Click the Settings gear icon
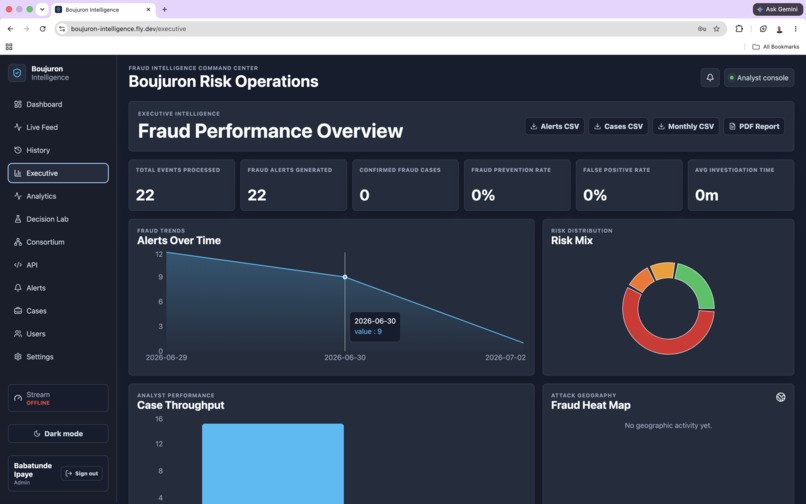 [x=17, y=357]
